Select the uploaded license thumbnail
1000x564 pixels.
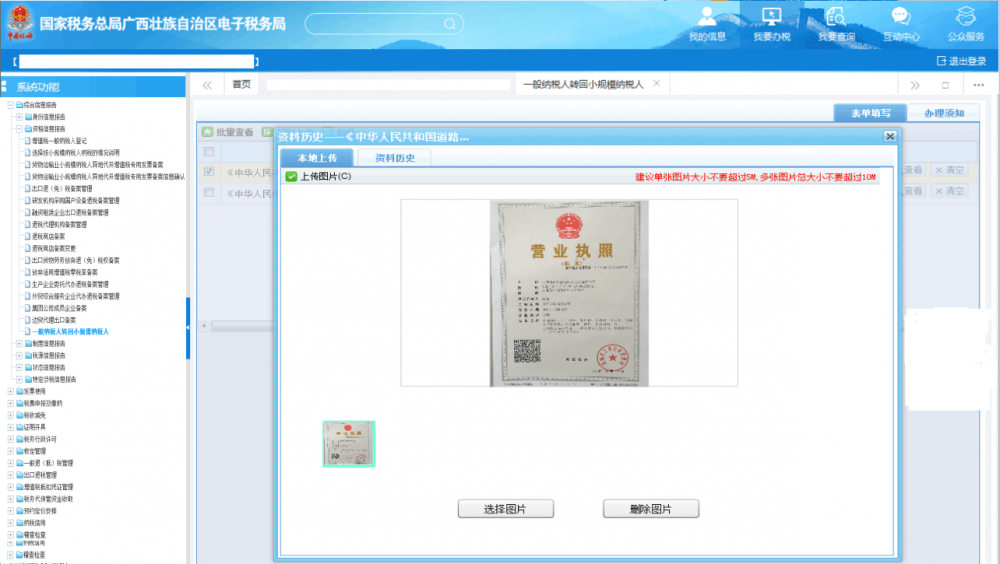pyautogui.click(x=349, y=444)
